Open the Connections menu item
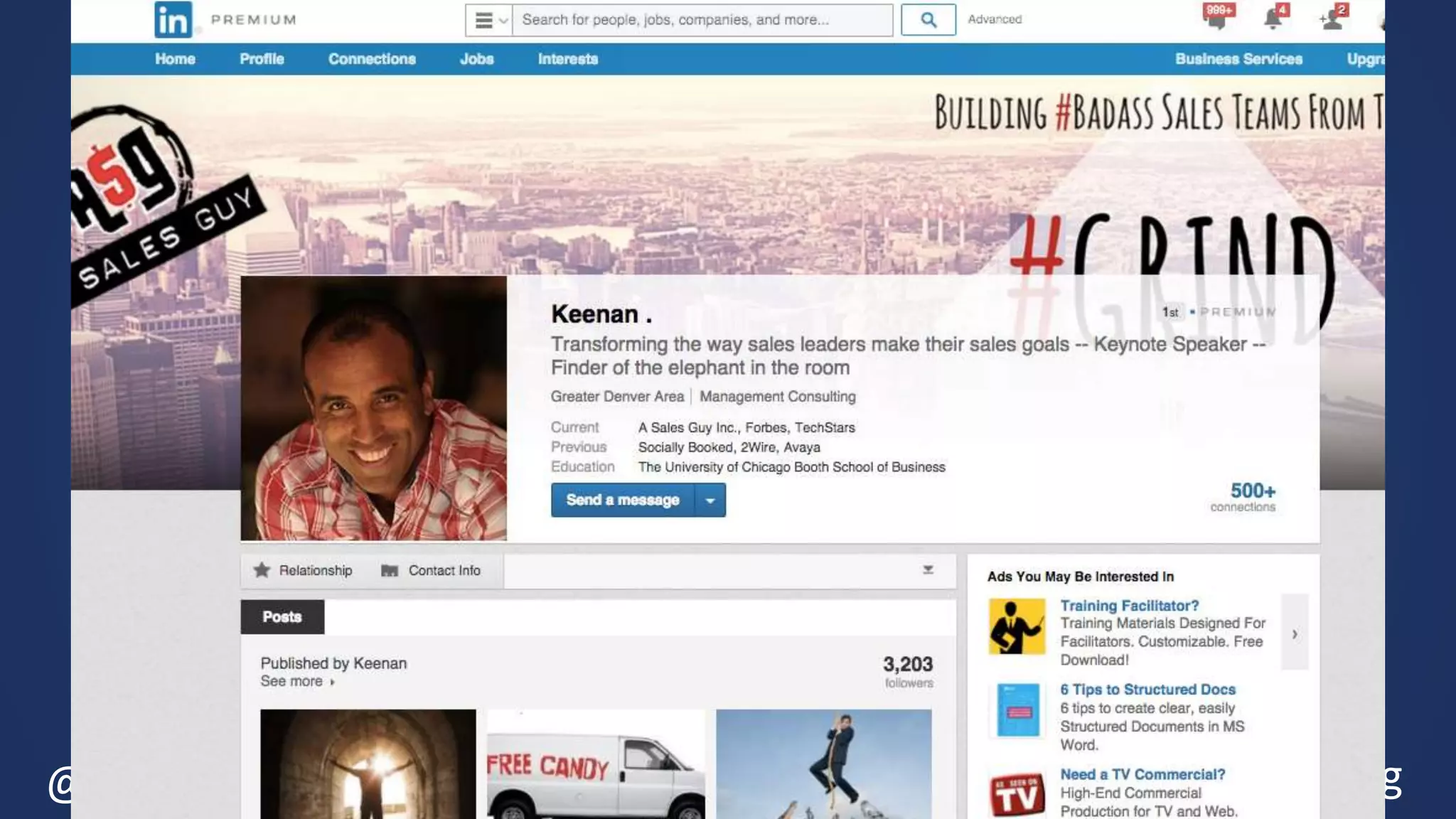 point(372,59)
